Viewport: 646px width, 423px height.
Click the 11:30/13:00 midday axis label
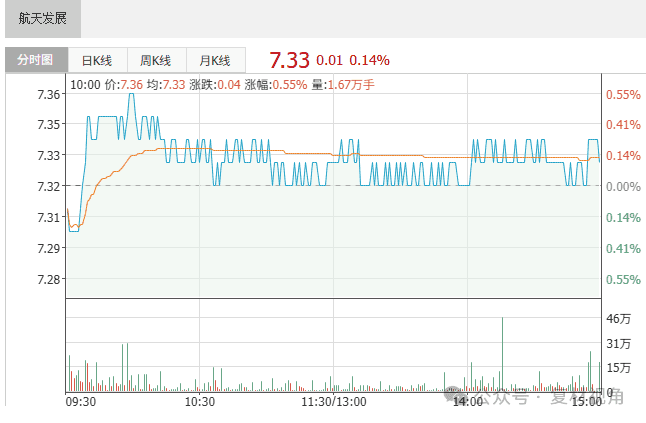point(334,401)
